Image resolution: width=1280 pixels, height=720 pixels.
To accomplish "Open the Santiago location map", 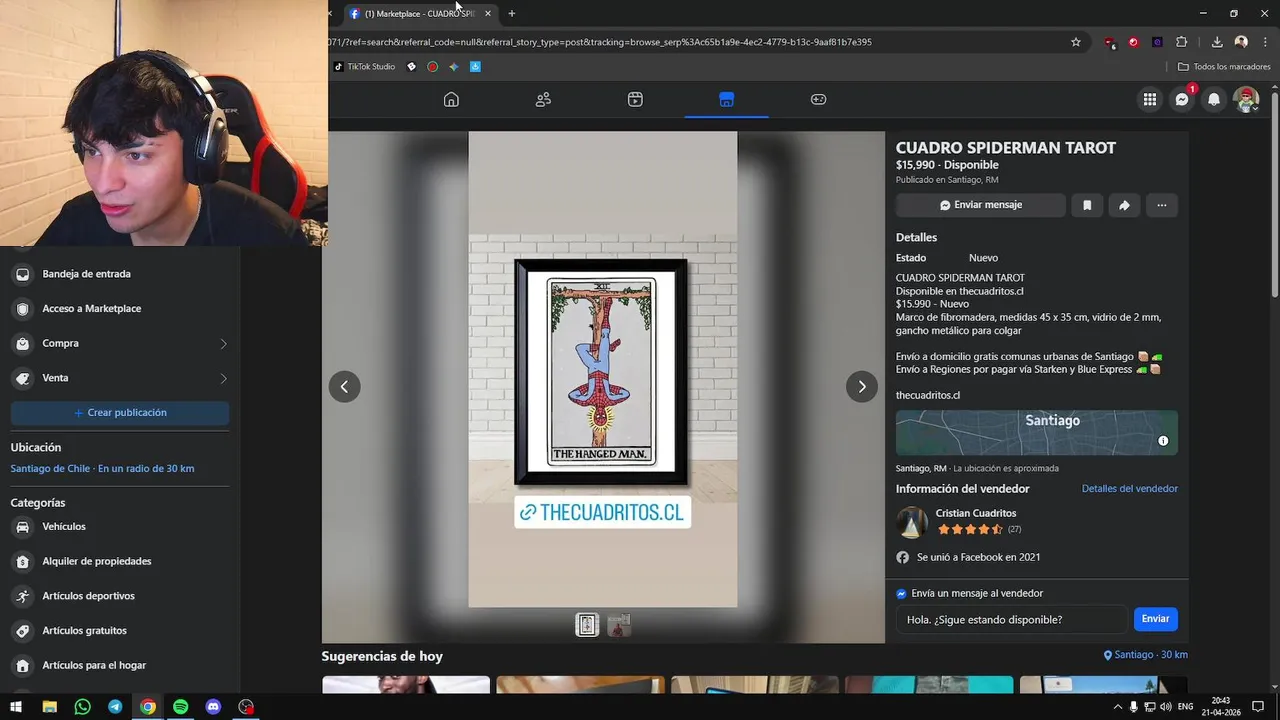I will (x=1036, y=433).
